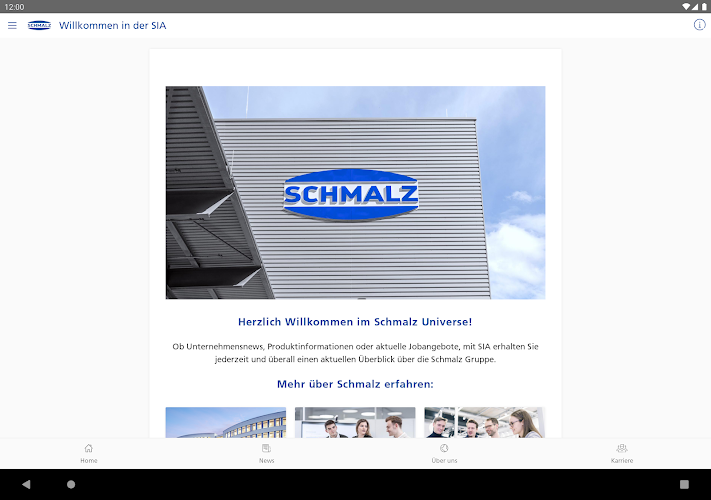
Task: Tap the Android back triangle button
Action: pyautogui.click(x=26, y=484)
